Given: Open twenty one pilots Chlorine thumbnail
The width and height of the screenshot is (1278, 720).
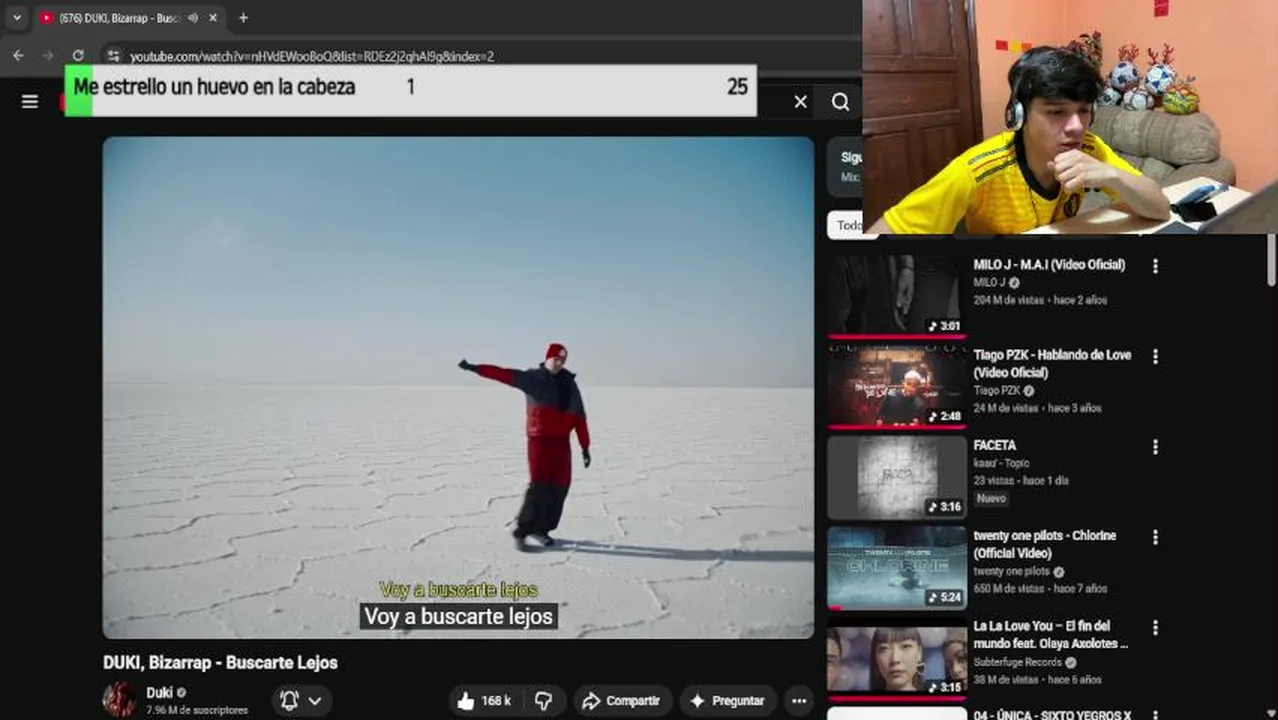Looking at the screenshot, I should point(897,567).
